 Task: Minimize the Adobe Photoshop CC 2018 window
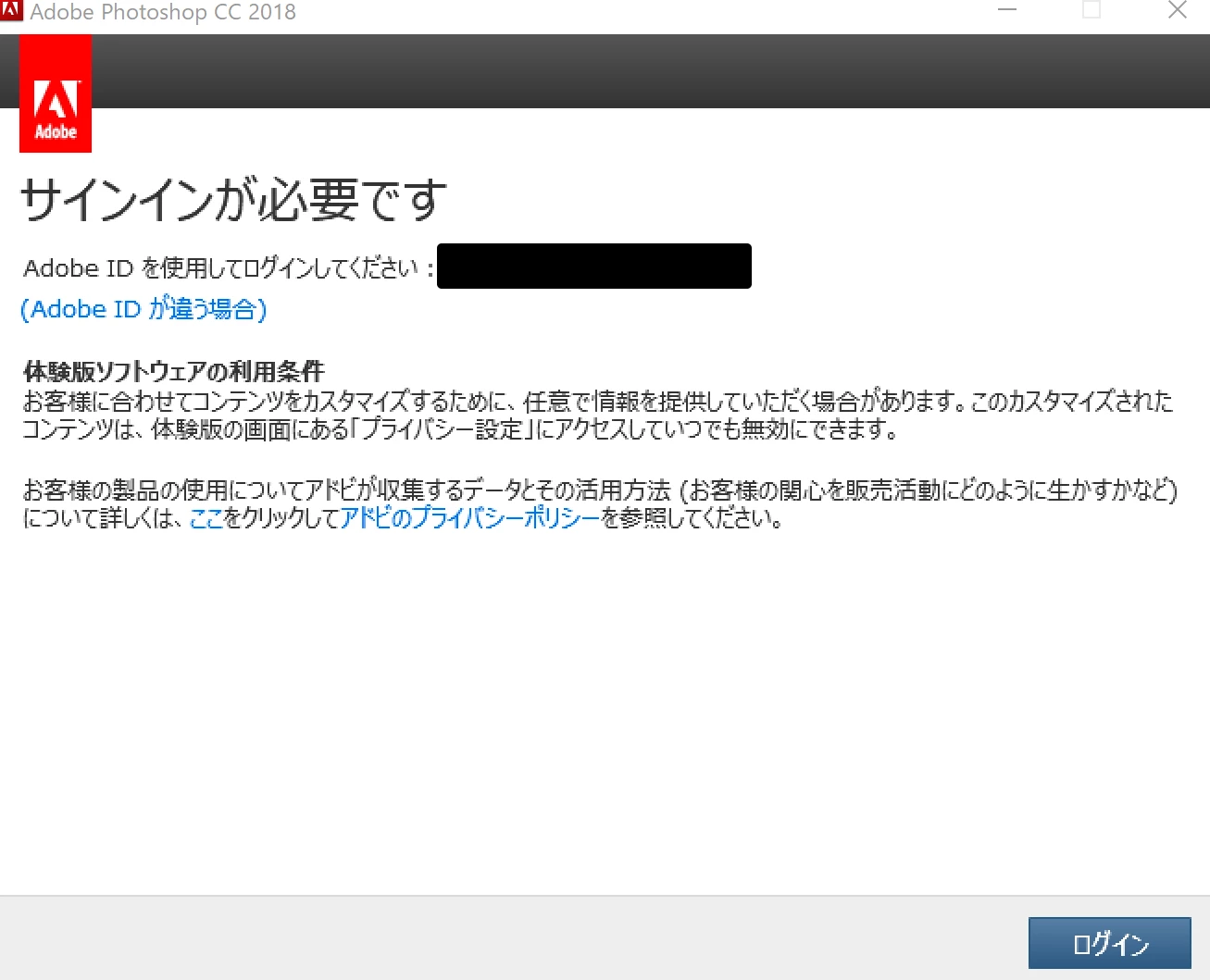(1007, 10)
